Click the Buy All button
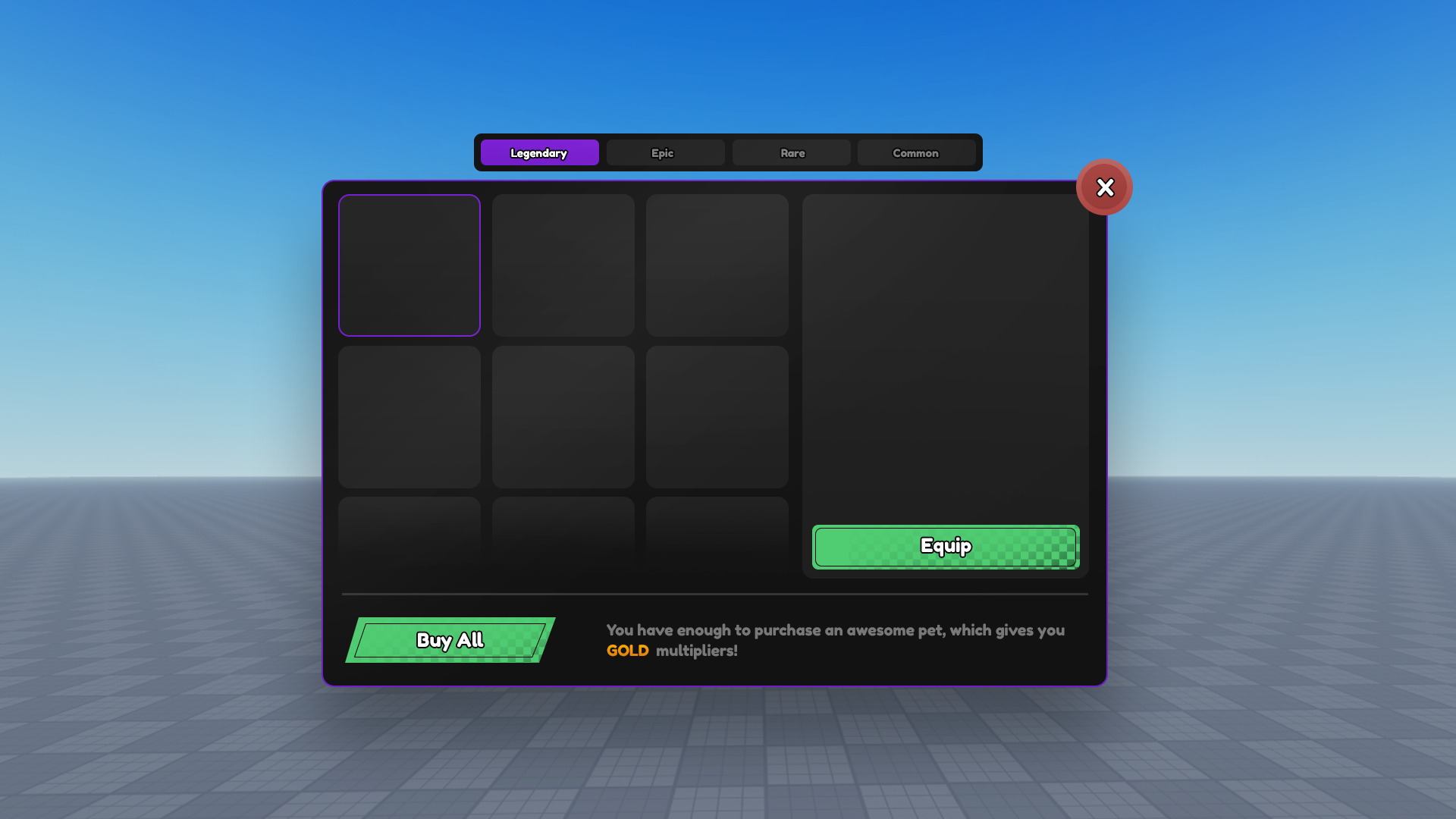The image size is (1456, 819). [450, 640]
